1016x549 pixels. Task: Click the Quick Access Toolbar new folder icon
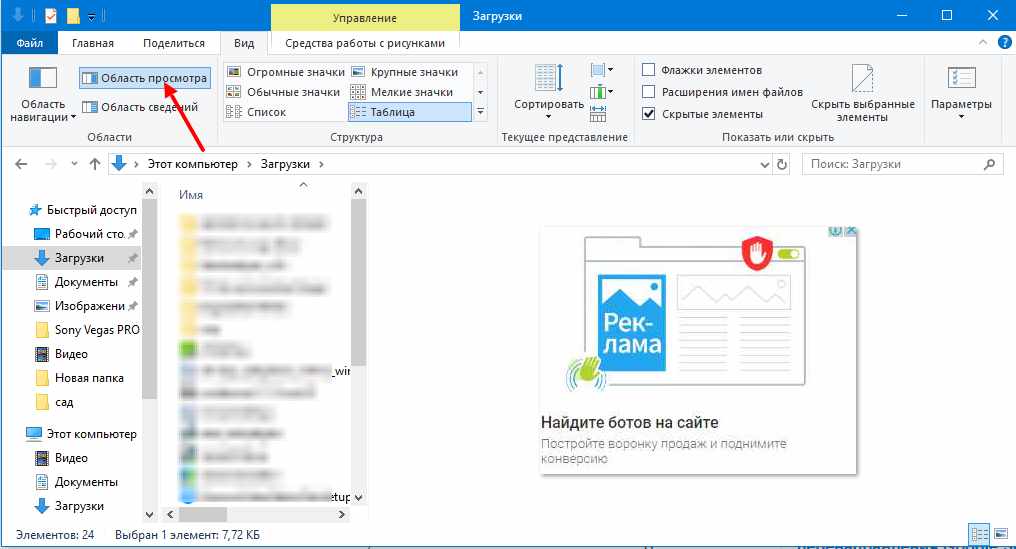73,16
